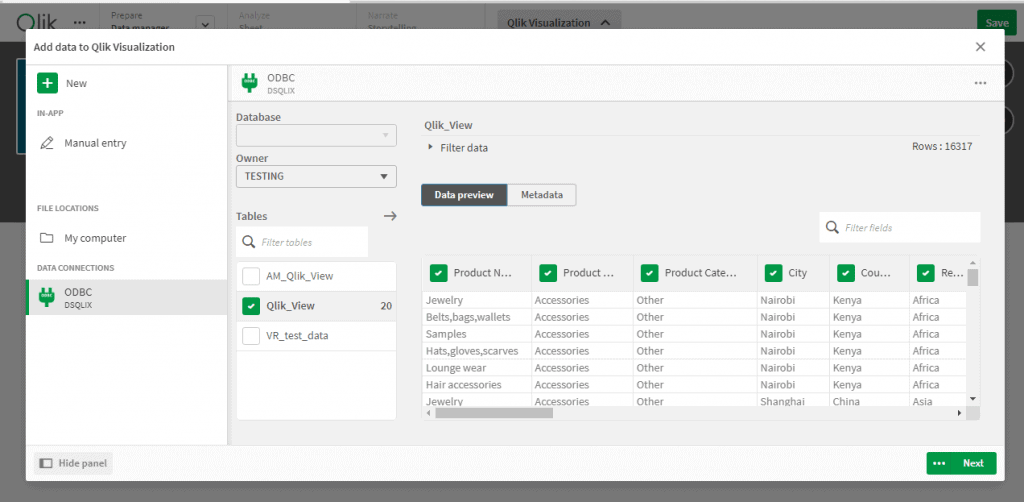Uncheck the Product N... field checkbox

pos(438,273)
